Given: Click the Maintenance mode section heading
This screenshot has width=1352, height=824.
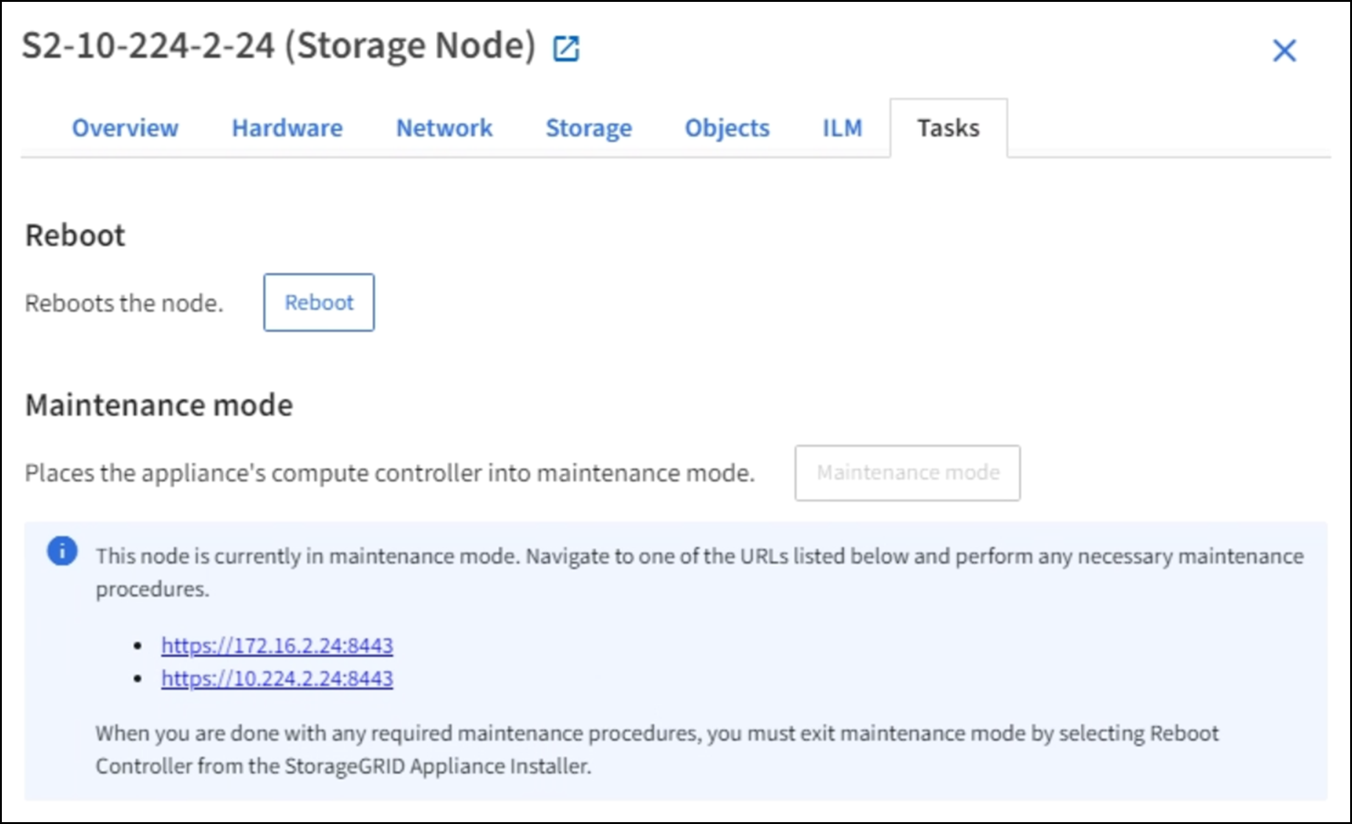Looking at the screenshot, I should pos(159,405).
